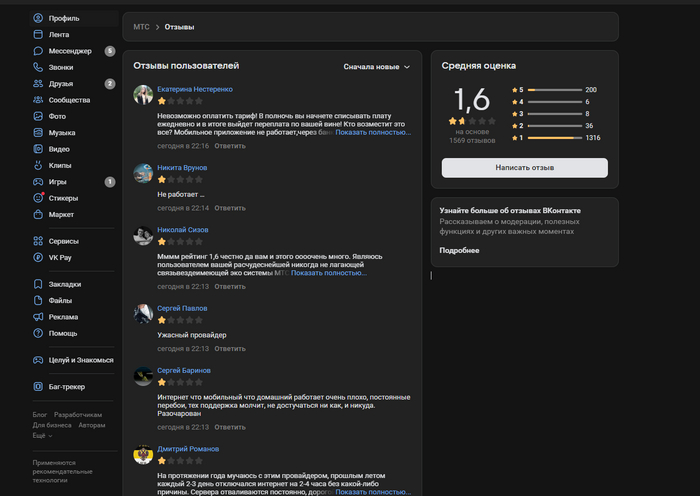This screenshot has width=700, height=496.
Task: Open Екатерина Нестеренко's profile name
Action: pos(195,89)
